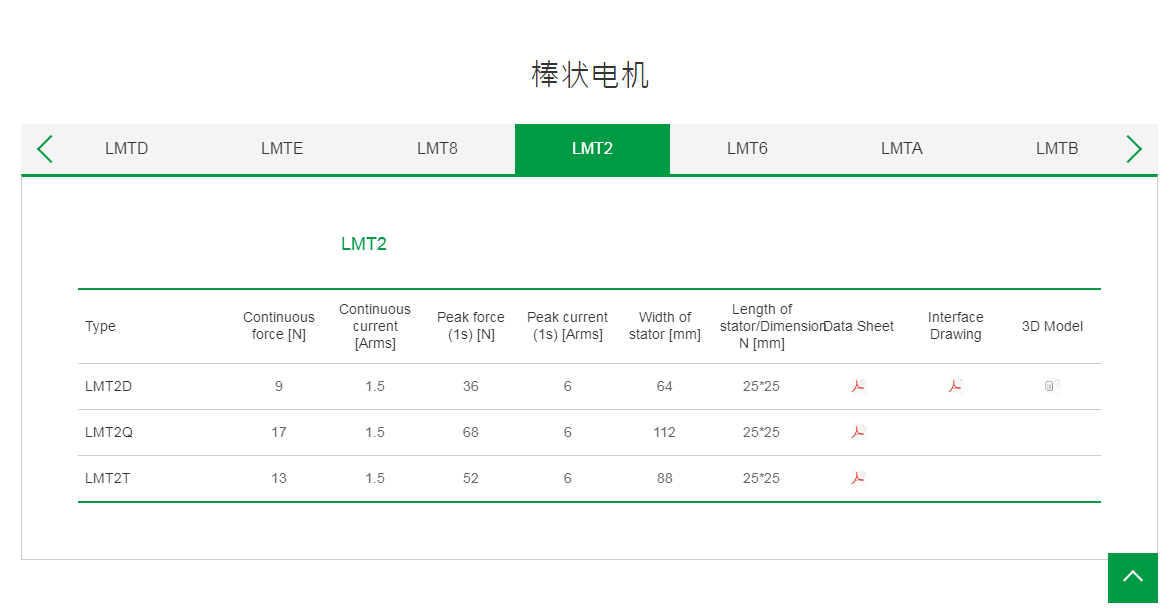The height and width of the screenshot is (610, 1175).
Task: Open the LMT2D data sheet PDF
Action: click(x=857, y=386)
